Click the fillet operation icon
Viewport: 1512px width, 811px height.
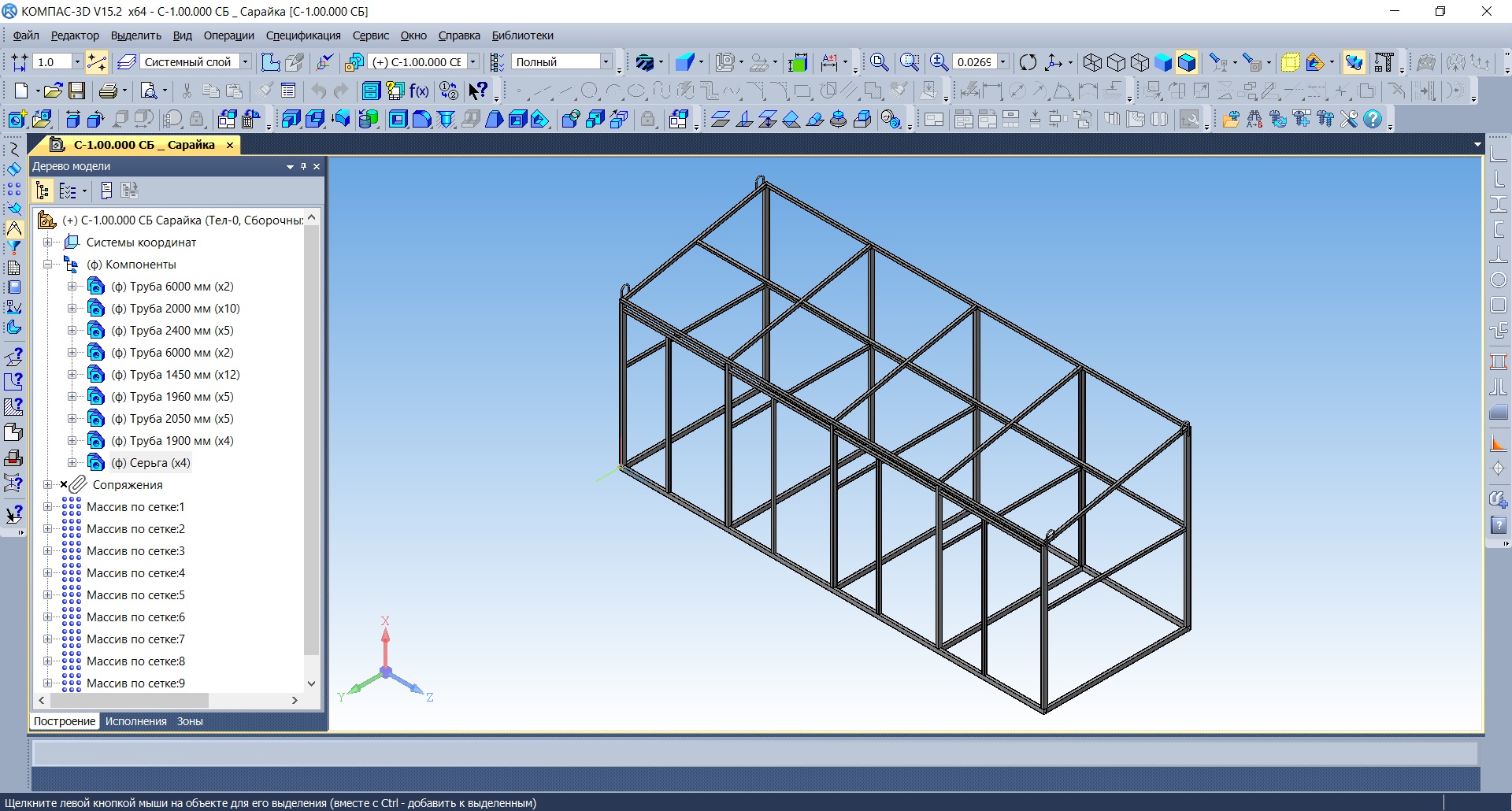click(x=422, y=120)
